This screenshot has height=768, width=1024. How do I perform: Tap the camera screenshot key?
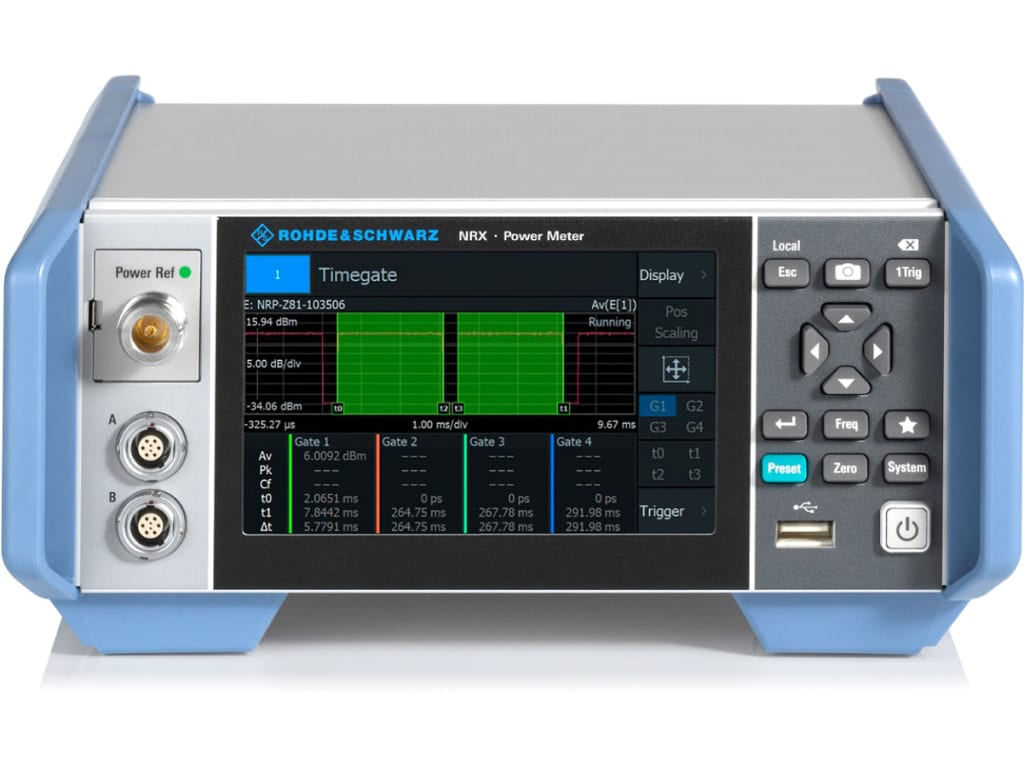click(847, 272)
